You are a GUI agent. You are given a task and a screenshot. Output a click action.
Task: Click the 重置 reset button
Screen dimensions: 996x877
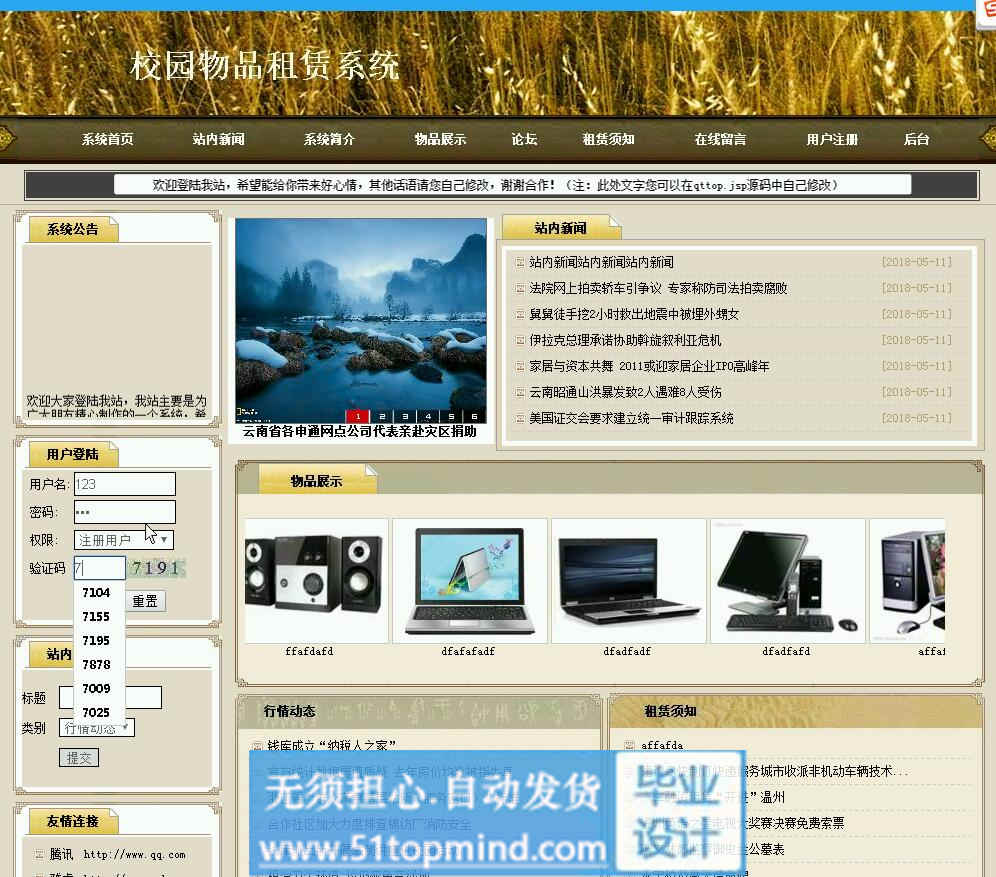(145, 601)
